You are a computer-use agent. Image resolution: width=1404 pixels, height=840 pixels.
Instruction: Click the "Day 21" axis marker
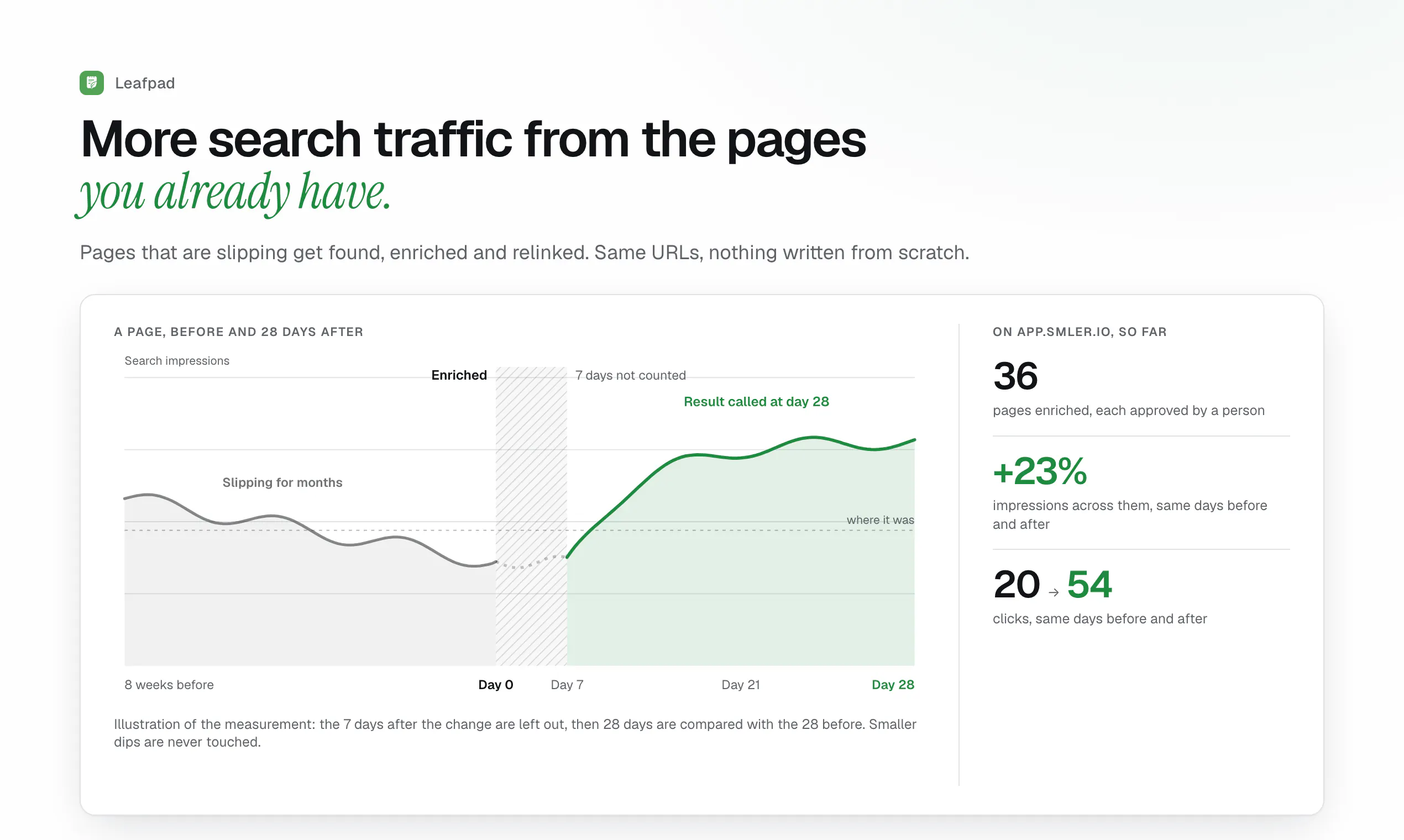point(741,684)
